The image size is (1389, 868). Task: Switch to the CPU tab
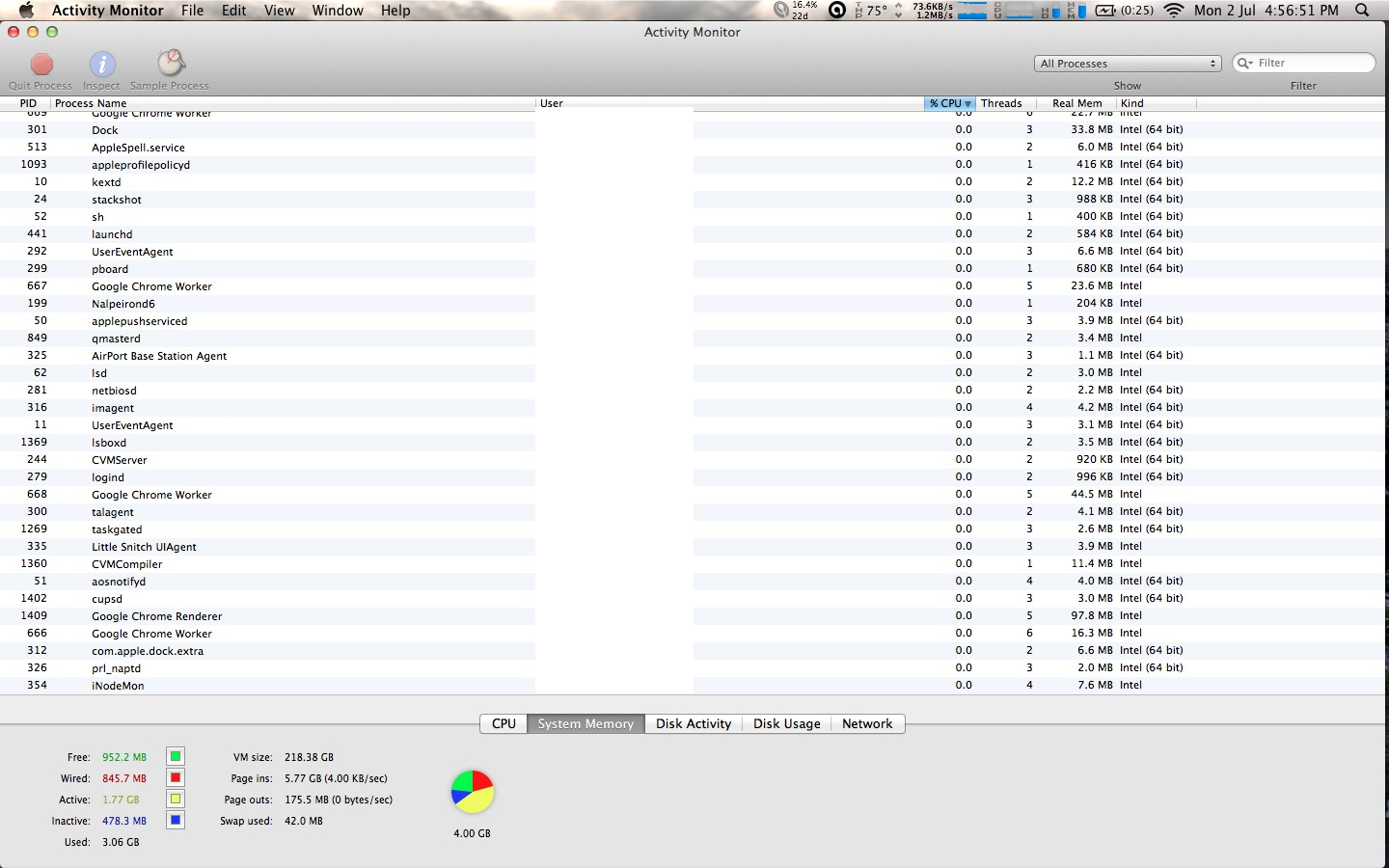504,723
